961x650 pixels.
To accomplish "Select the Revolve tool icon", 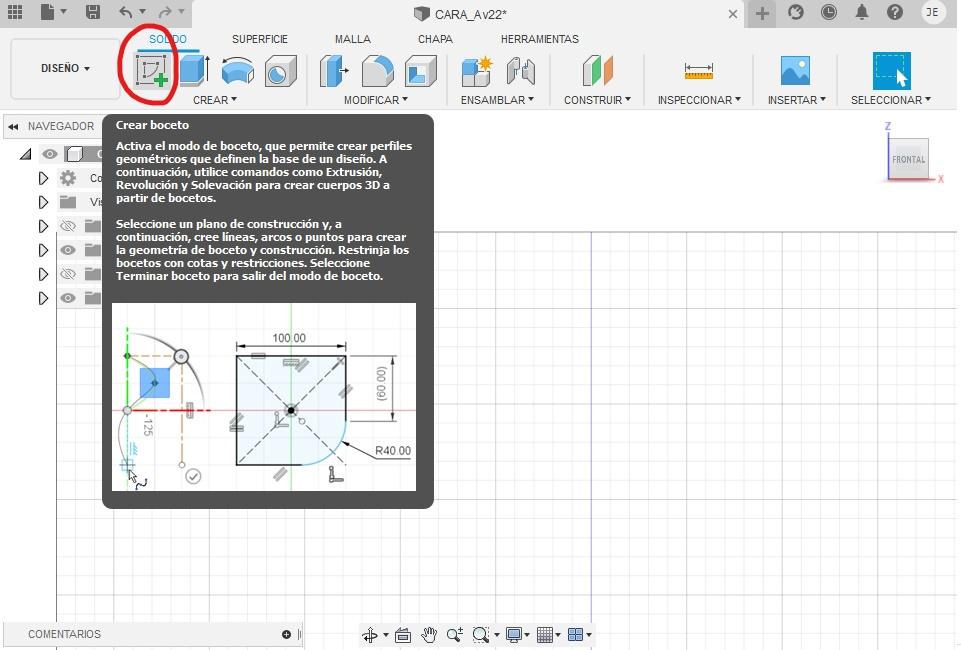I will 237,70.
